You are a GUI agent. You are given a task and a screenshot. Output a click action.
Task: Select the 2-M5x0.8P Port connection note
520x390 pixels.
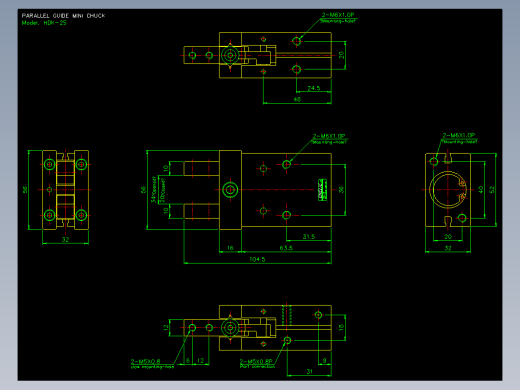pos(257,364)
